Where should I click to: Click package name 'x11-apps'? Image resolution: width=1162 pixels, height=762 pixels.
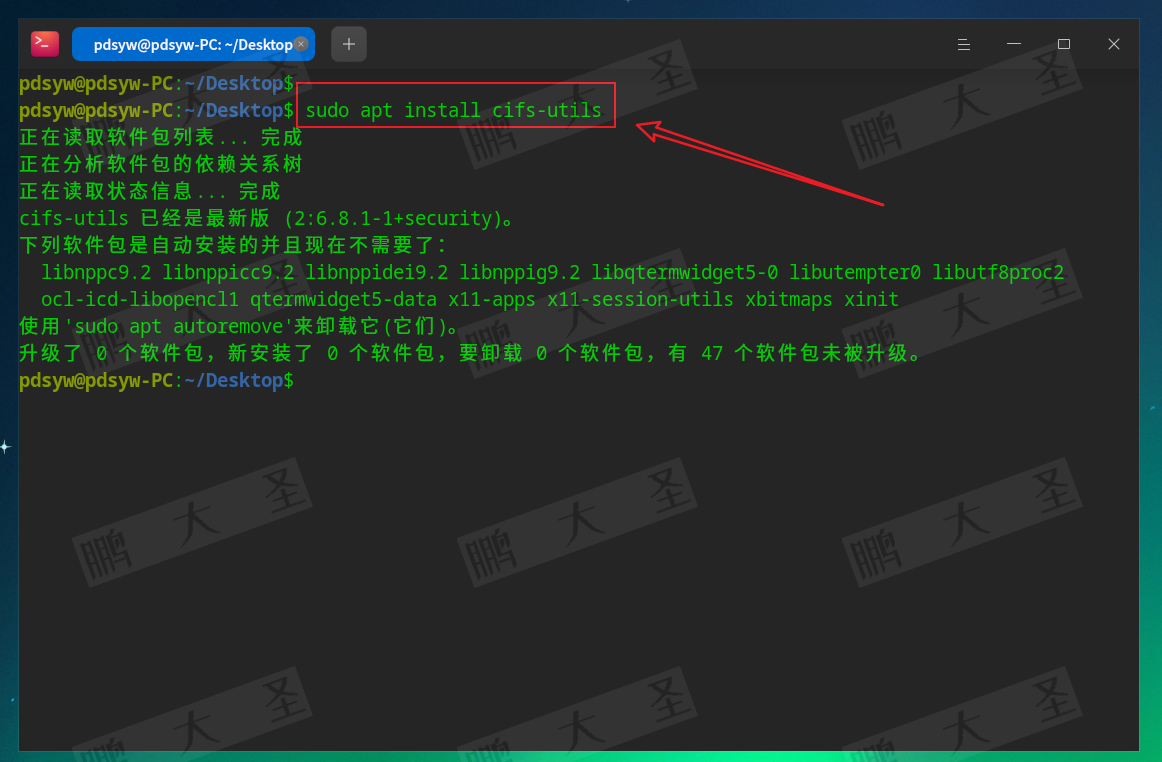point(492,299)
